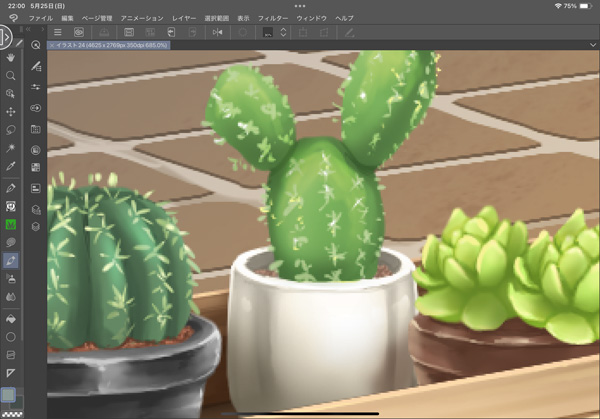Select the Zoom magnifier tool

coord(11,76)
